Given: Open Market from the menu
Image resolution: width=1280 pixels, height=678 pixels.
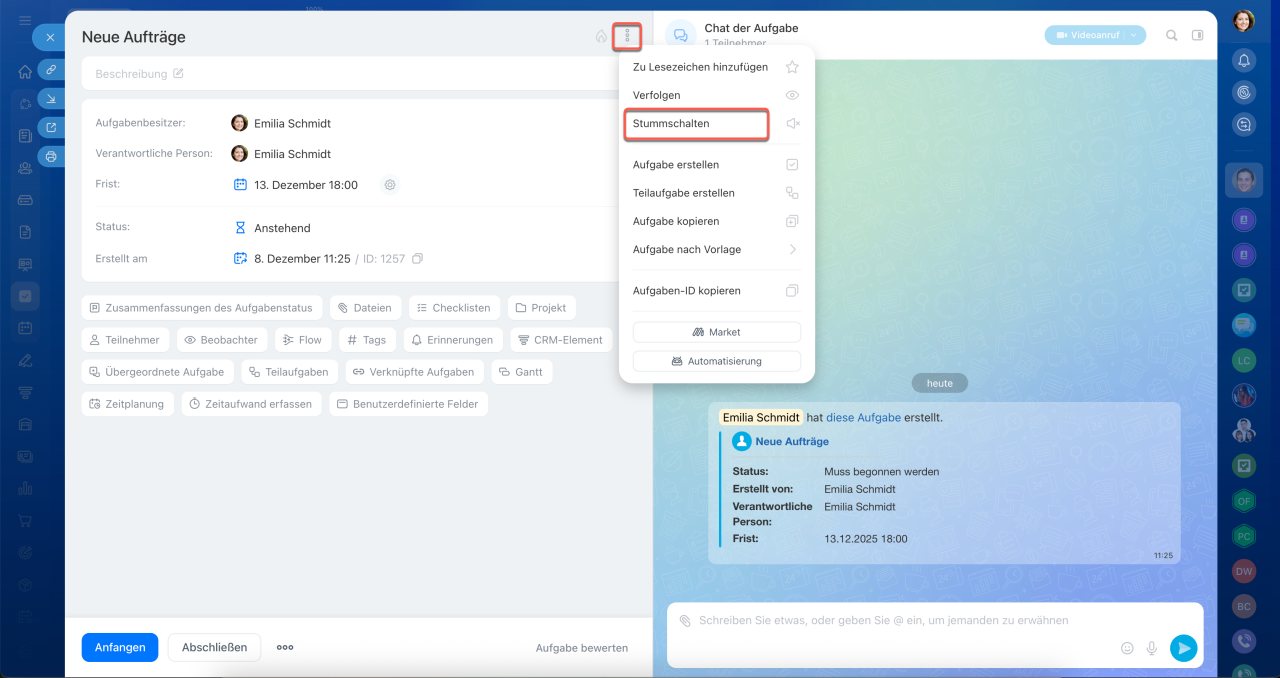Looking at the screenshot, I should pos(716,332).
